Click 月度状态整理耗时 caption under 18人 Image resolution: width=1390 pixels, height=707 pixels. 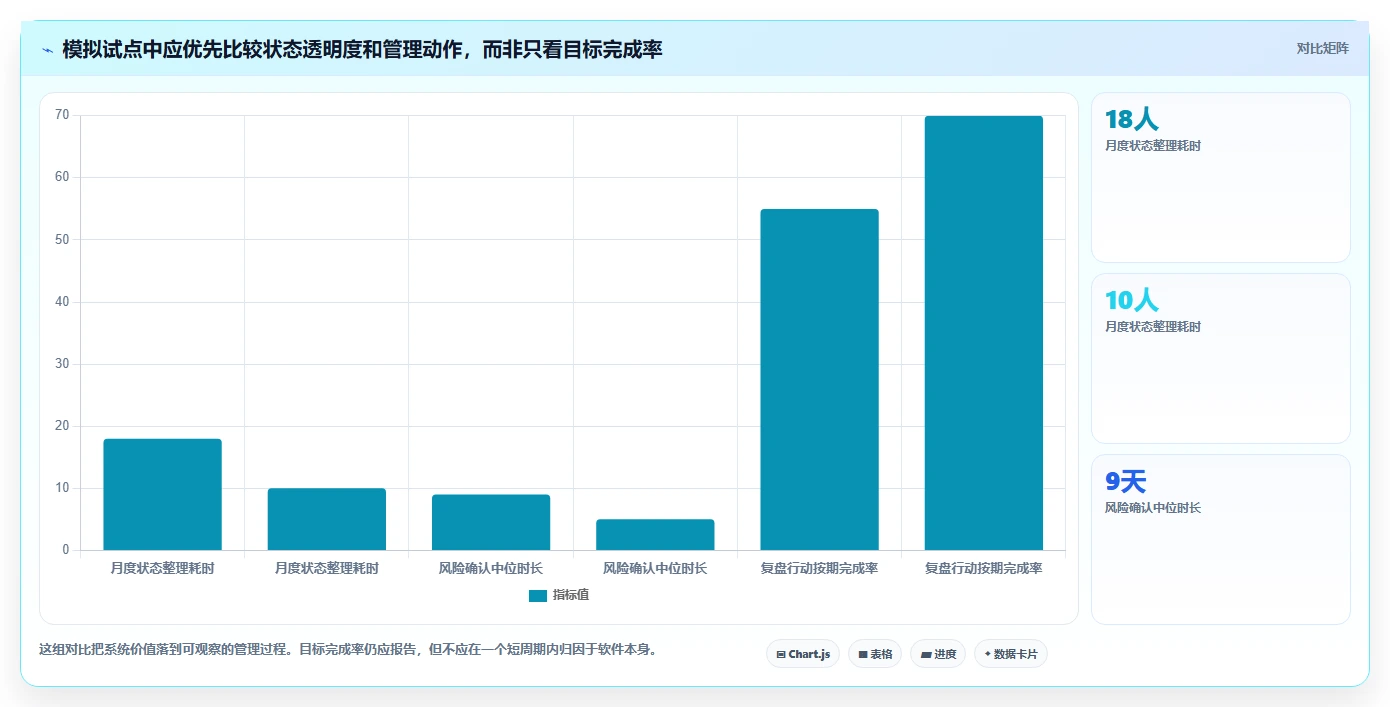[1153, 146]
